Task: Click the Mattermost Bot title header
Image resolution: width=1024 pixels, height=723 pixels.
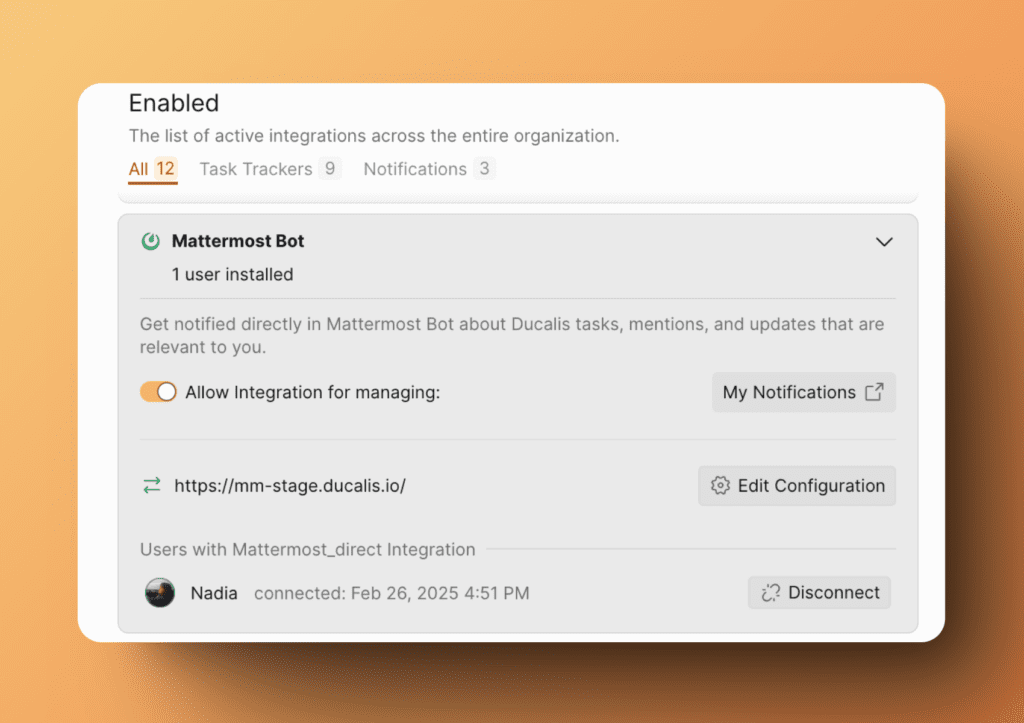Action: (x=238, y=241)
